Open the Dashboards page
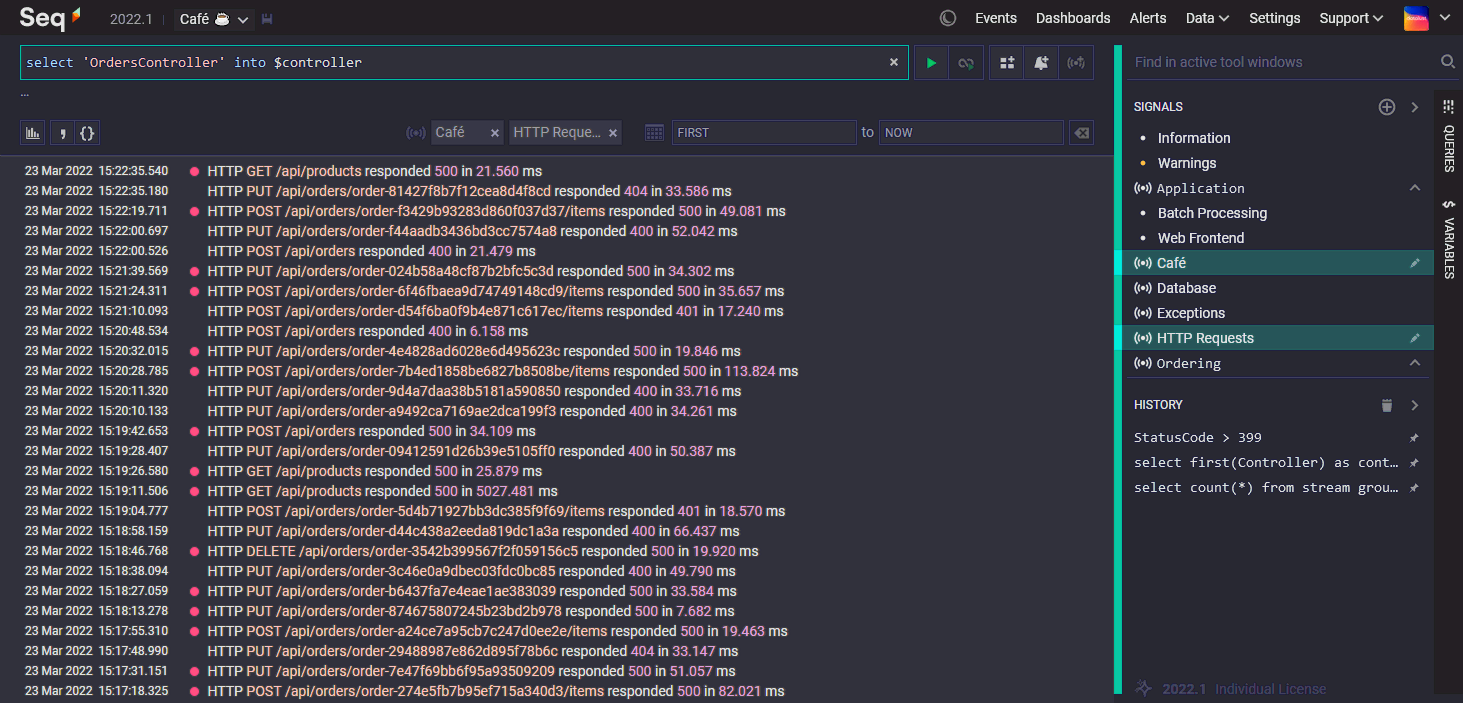Viewport: 1463px width, 703px height. 1073,18
